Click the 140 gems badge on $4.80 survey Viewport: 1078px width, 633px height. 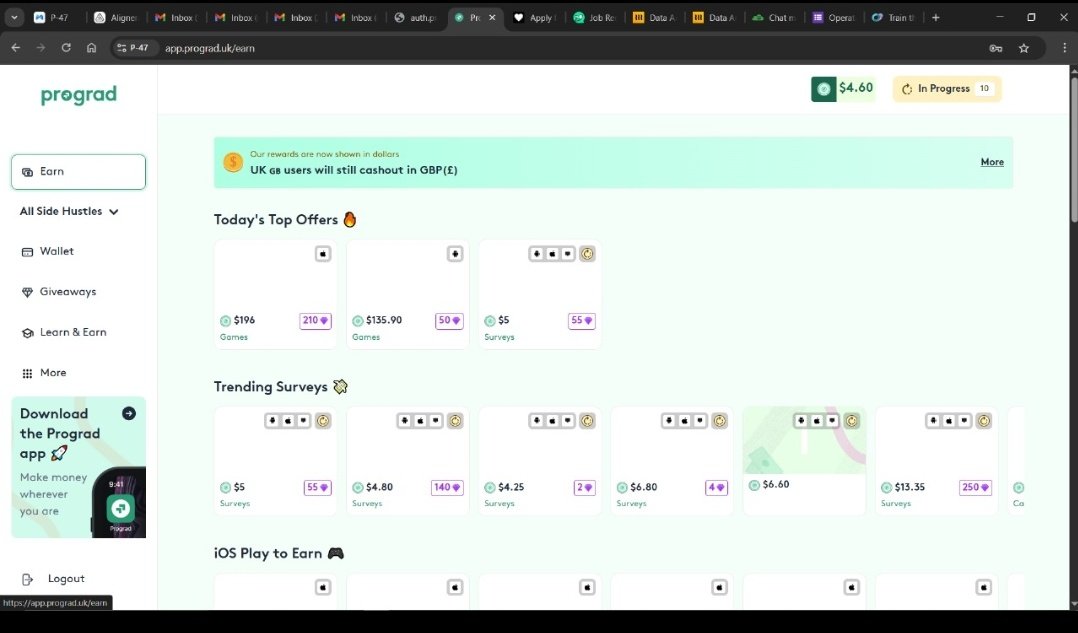[448, 487]
